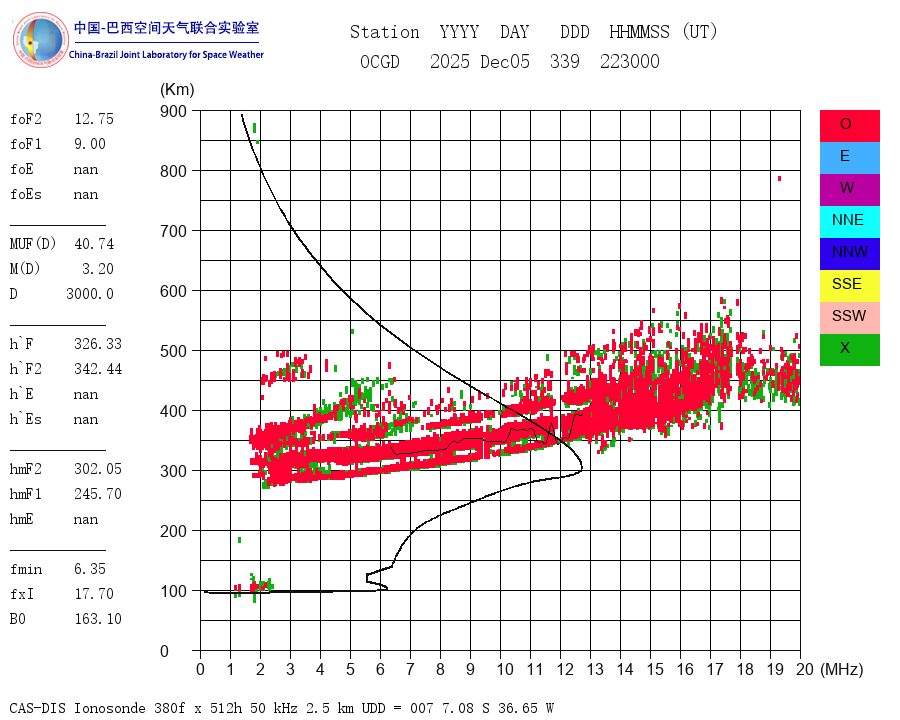Image resolution: width=900 pixels, height=720 pixels.
Task: Click the 900 km y-axis tick label
Action: tap(173, 111)
